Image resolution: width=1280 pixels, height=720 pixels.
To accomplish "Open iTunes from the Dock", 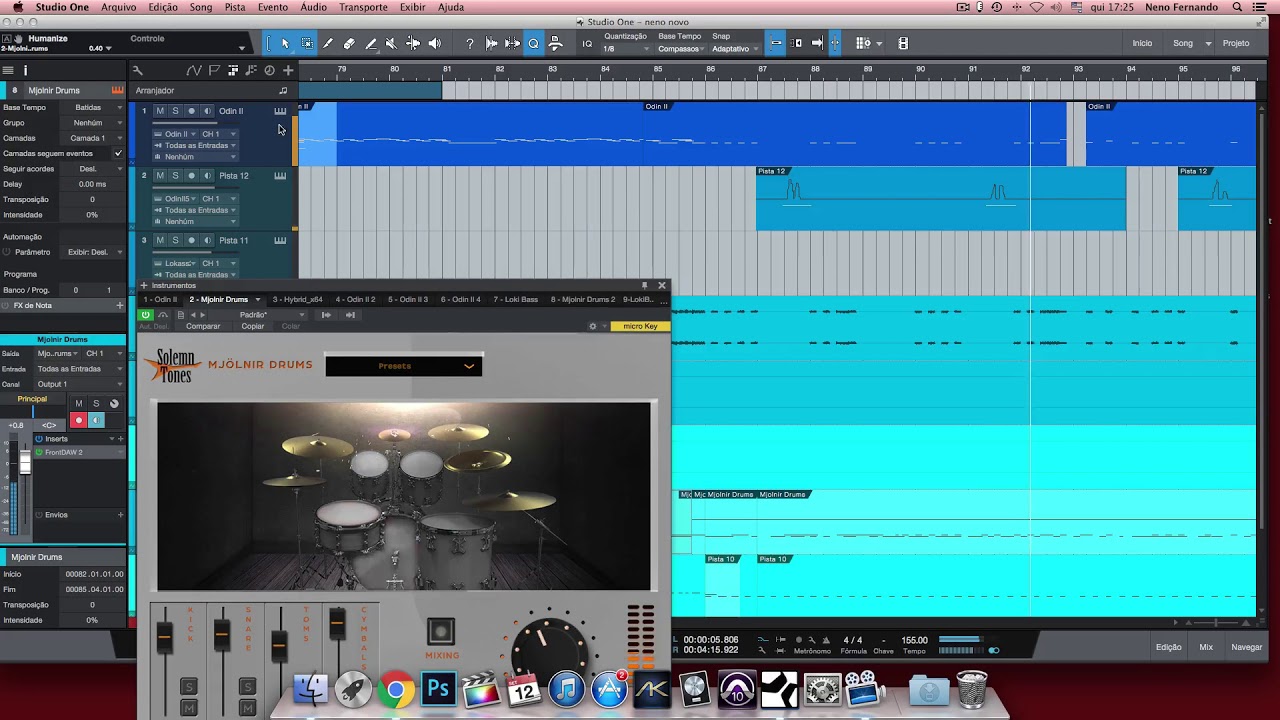I will 566,689.
